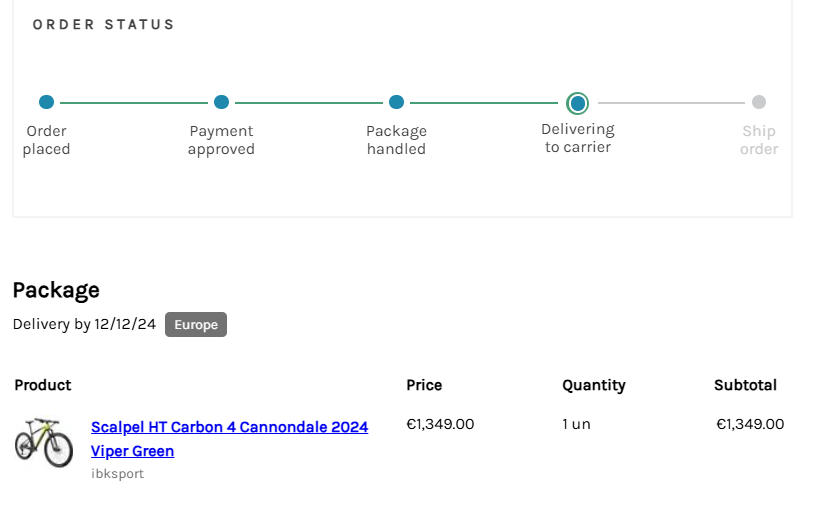This screenshot has height=506, width=819.
Task: Click the Payment approved label
Action: click(222, 140)
